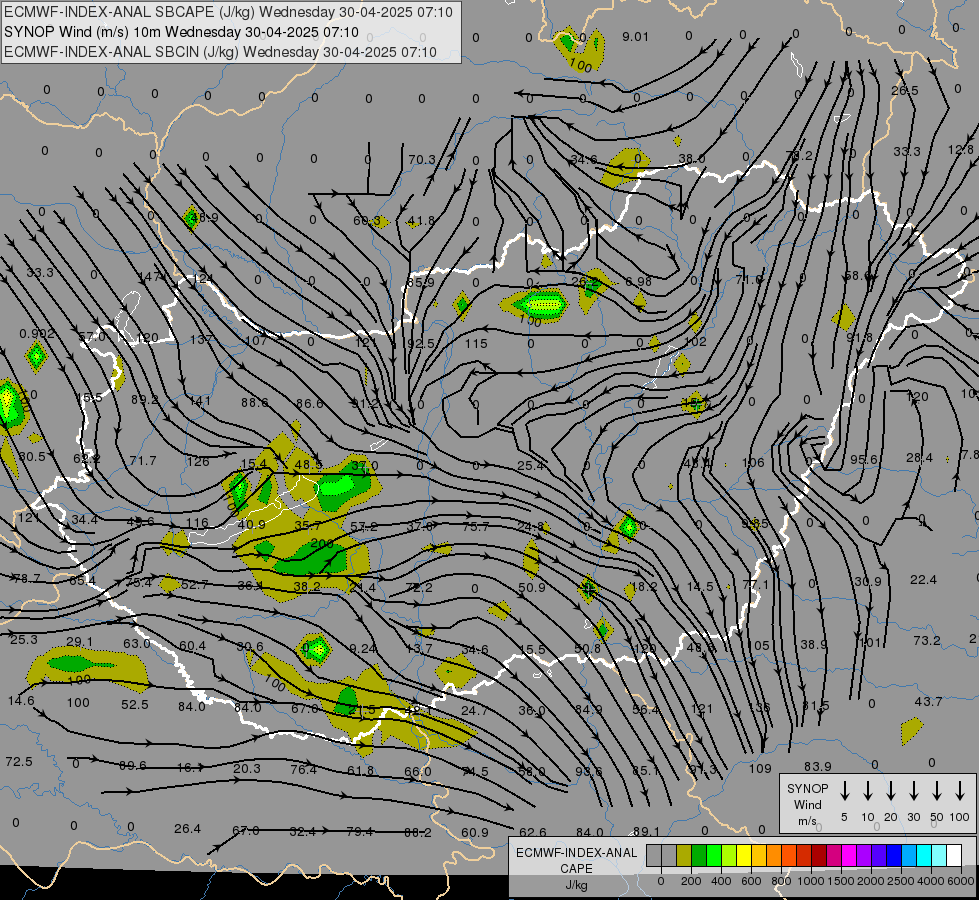
Task: Click the 2500 tick label on CAPE scale
Action: click(901, 881)
